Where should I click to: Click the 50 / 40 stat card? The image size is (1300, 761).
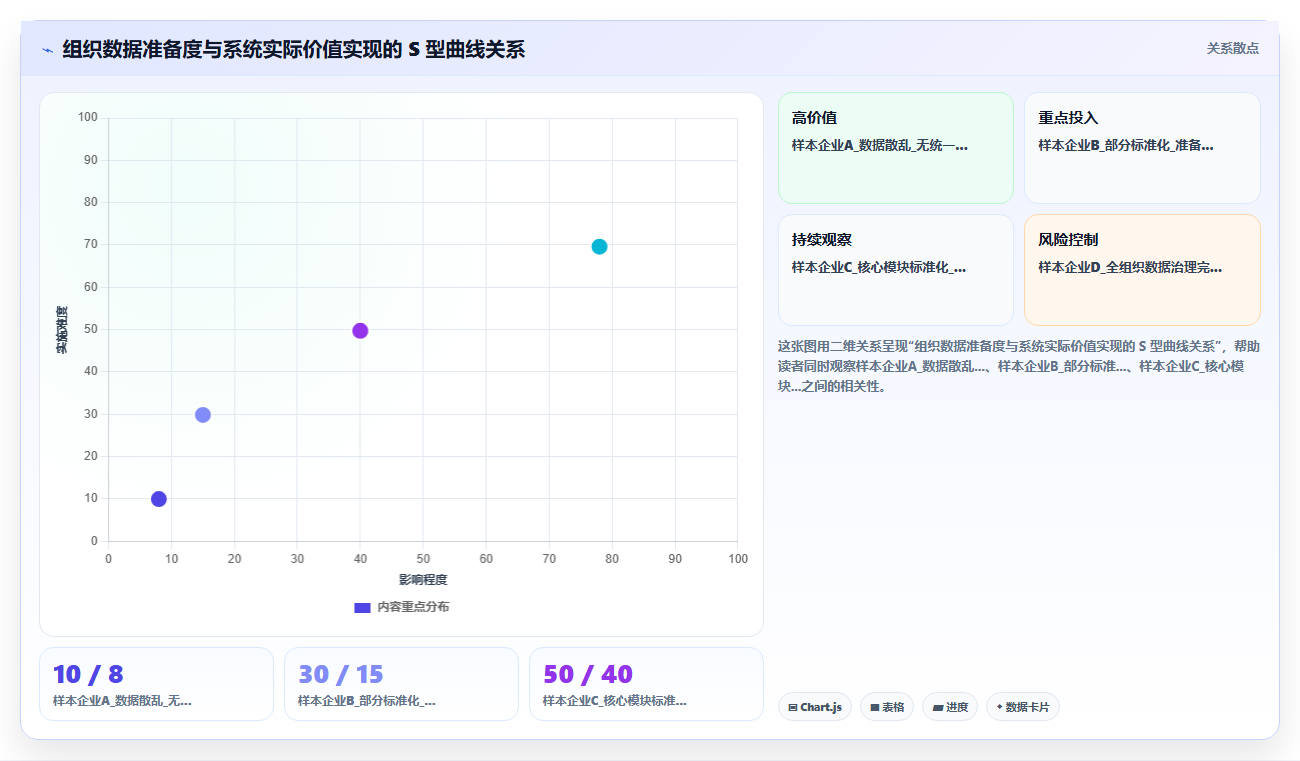pos(646,684)
